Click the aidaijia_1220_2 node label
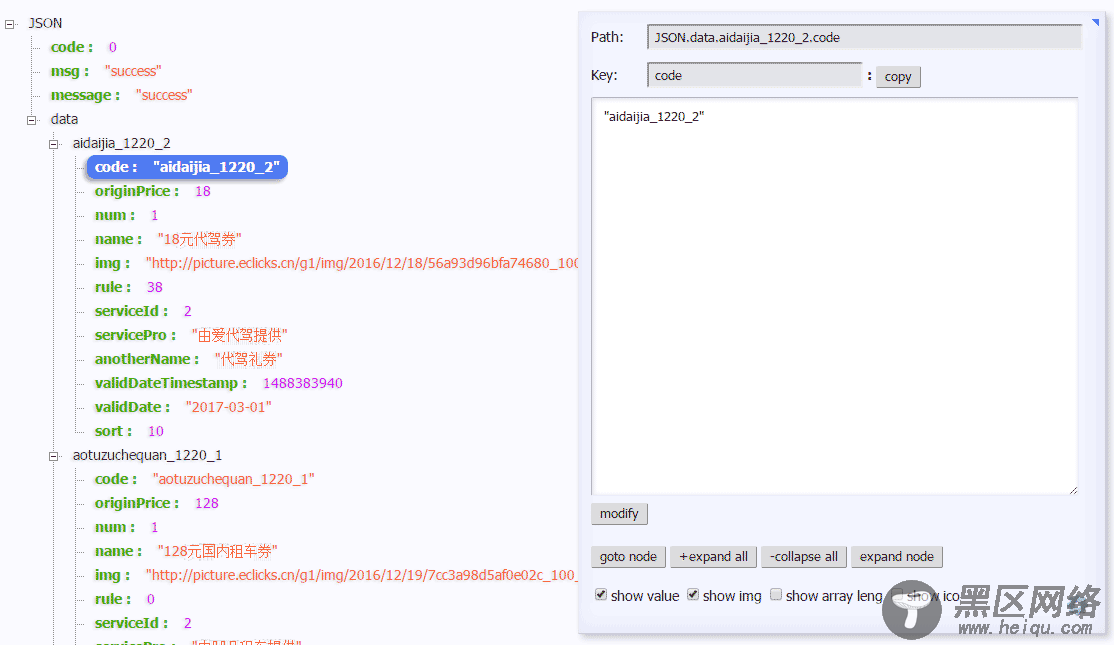Image resolution: width=1114 pixels, height=645 pixels. point(121,143)
